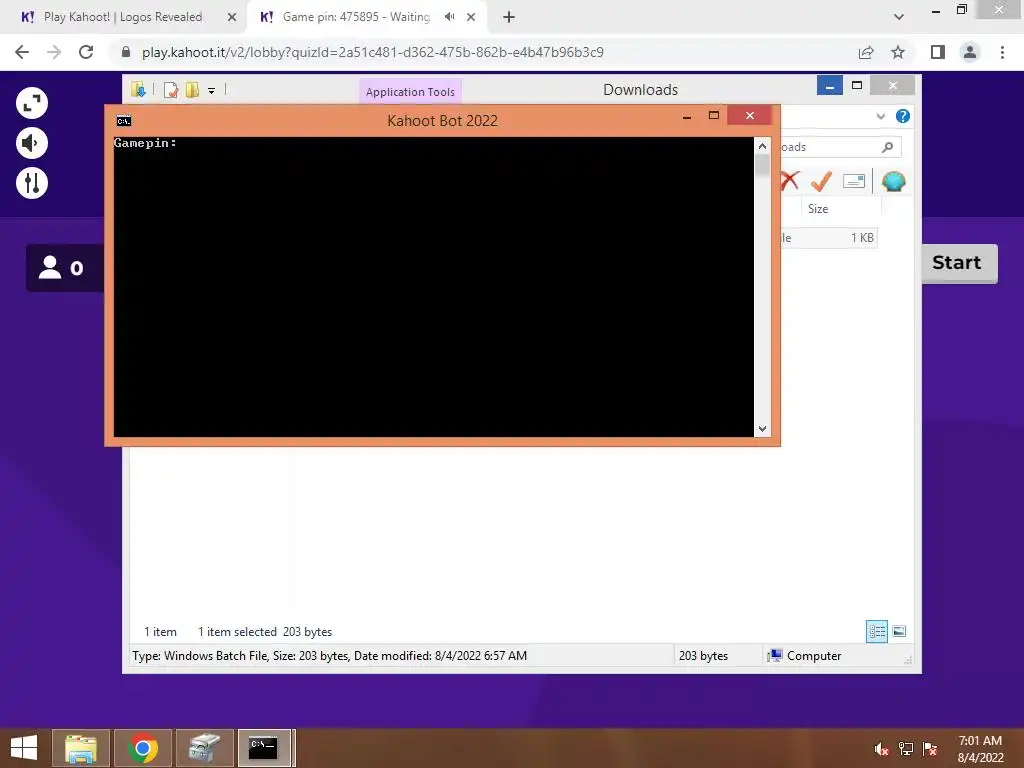Go forward in Chrome

pyautogui.click(x=54, y=52)
